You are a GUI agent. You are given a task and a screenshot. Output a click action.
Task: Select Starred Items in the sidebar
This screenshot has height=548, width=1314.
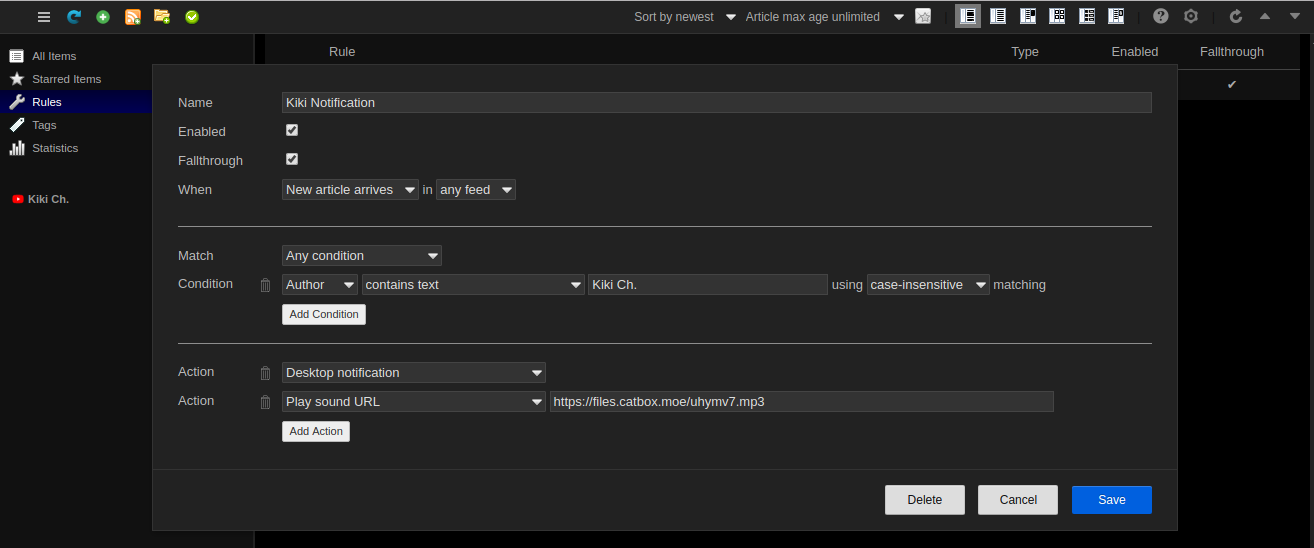click(66, 79)
